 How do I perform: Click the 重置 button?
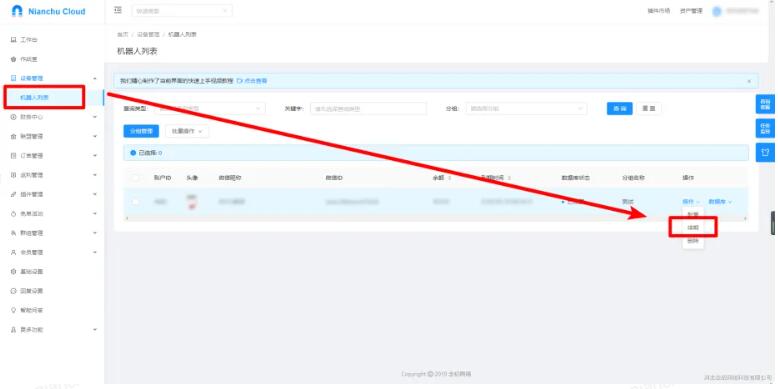pyautogui.click(x=648, y=108)
